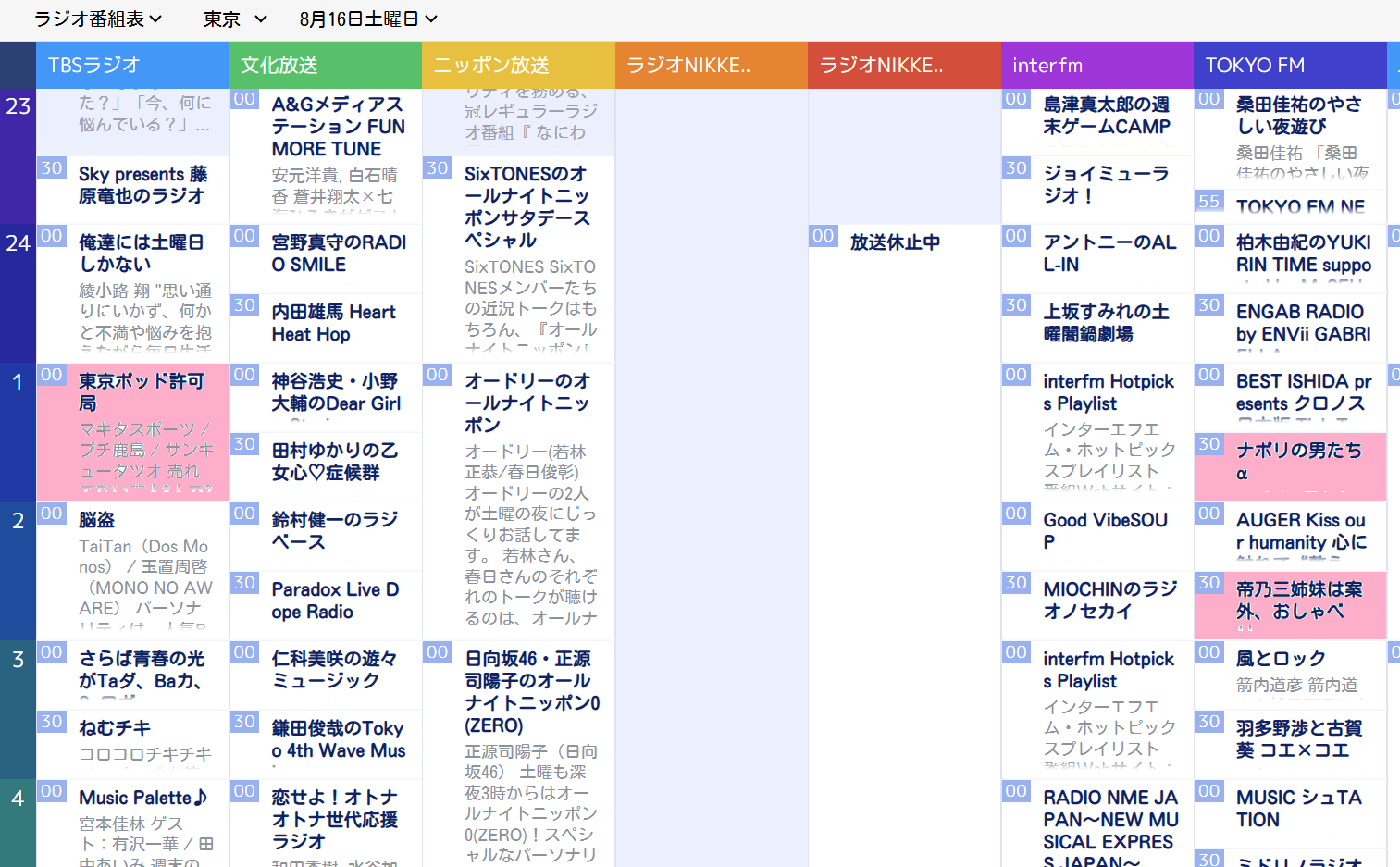Open 帝乃三姉妹は案外、おしゃべ program
The image size is (1400, 867).
[1290, 606]
